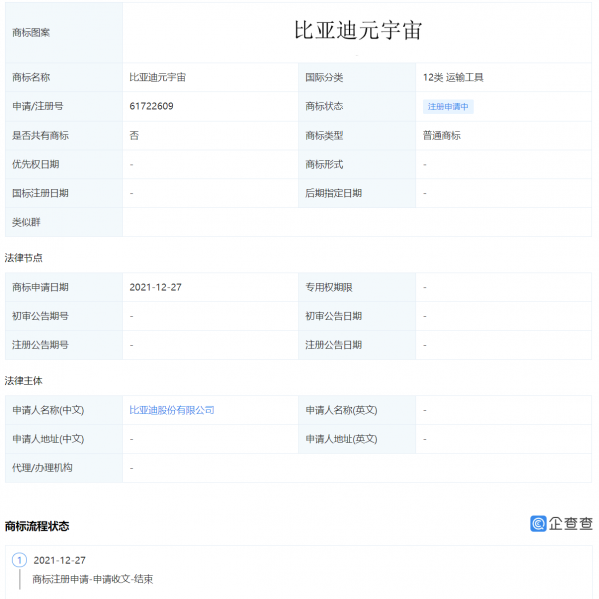This screenshot has height=599, width=599.
Task: Click the 申请/注册号 label cell
Action: (x=64, y=106)
